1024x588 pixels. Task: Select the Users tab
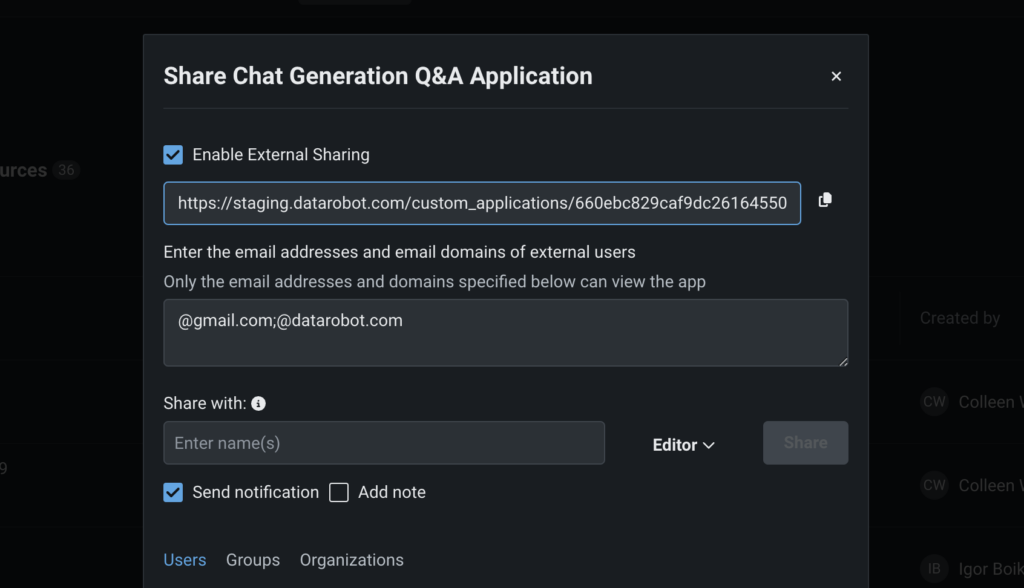pos(185,559)
